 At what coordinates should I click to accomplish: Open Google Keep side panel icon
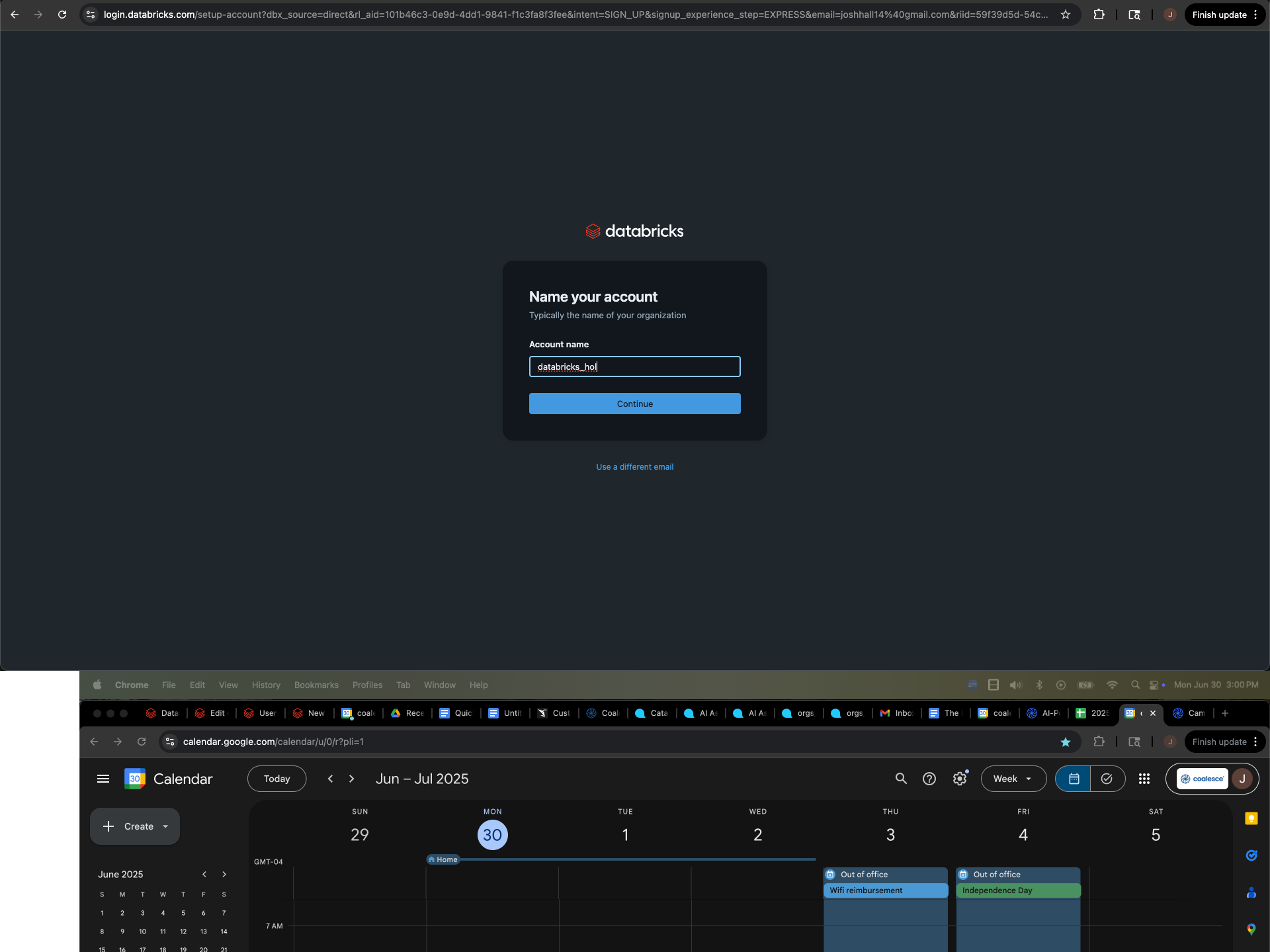[x=1251, y=818]
